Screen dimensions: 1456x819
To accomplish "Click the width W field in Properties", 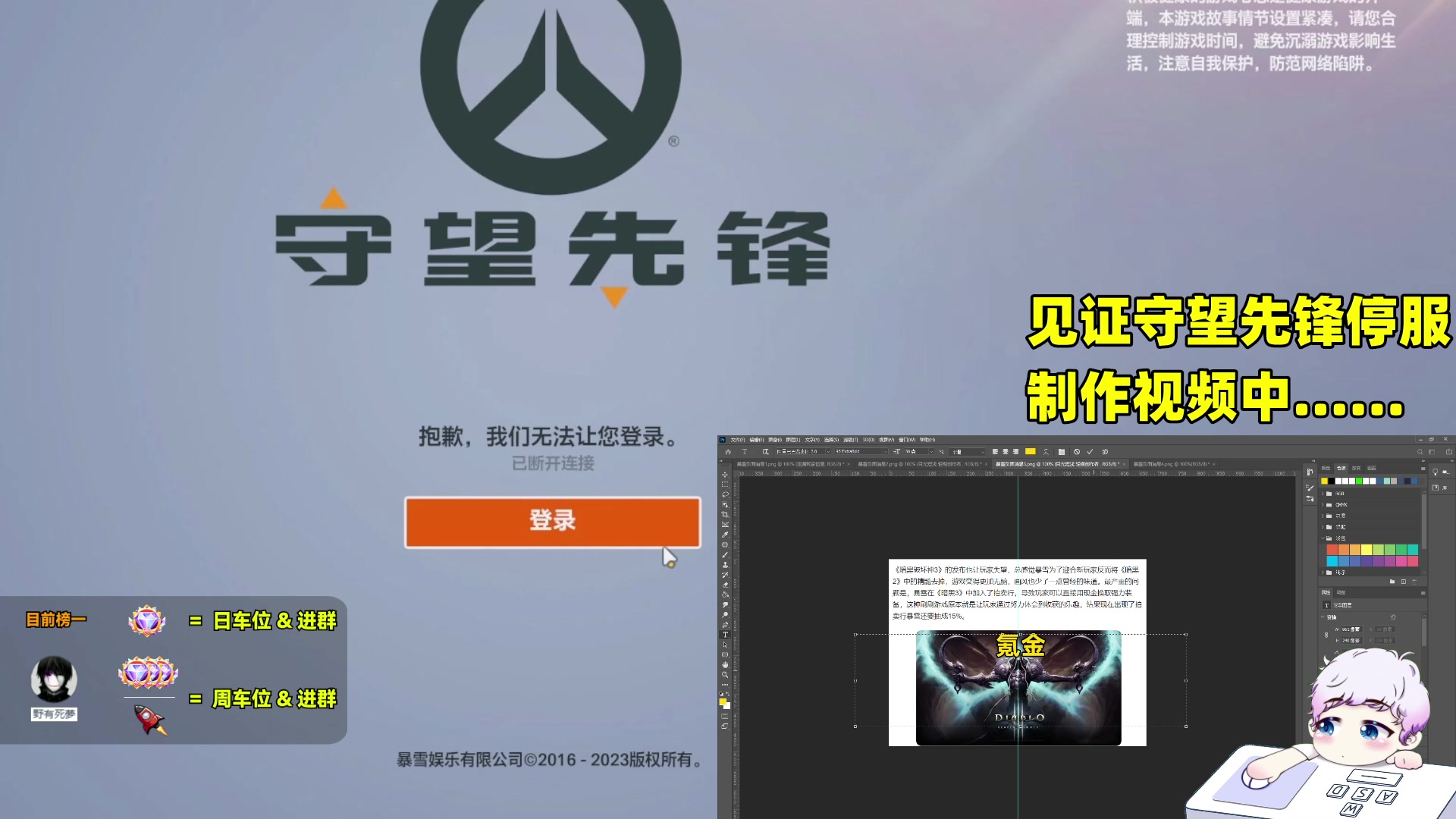I will (x=1352, y=629).
